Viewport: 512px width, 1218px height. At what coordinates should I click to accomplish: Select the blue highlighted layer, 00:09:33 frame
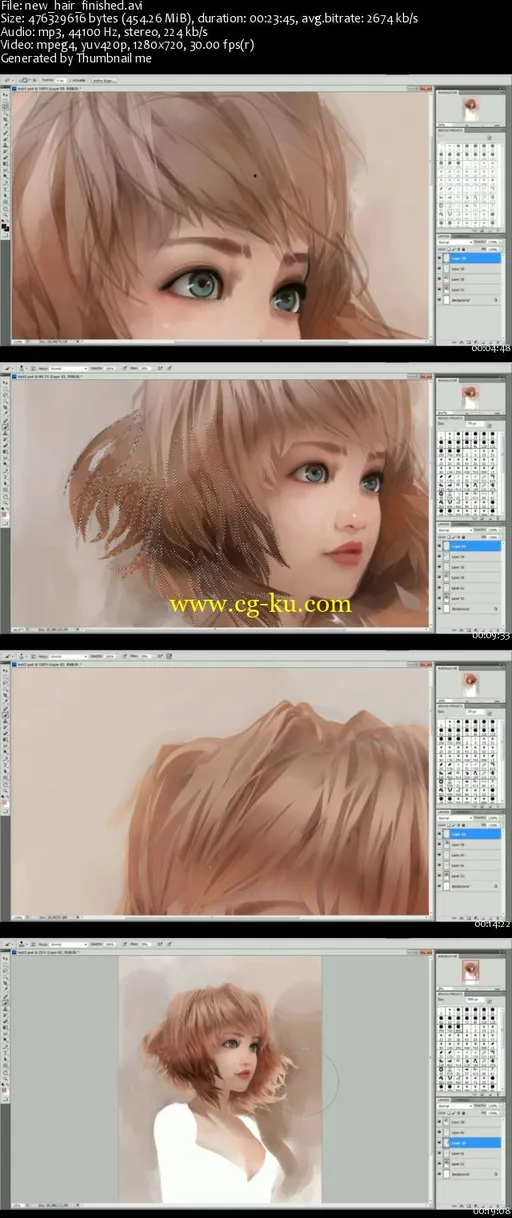(470, 546)
